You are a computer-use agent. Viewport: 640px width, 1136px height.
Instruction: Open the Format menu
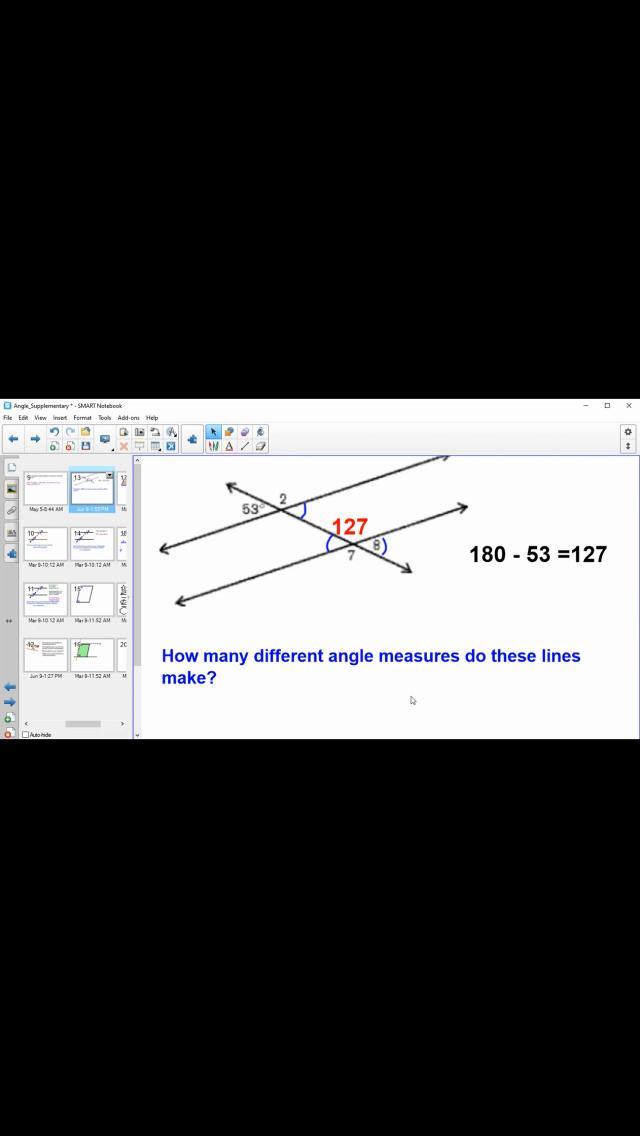tap(82, 418)
